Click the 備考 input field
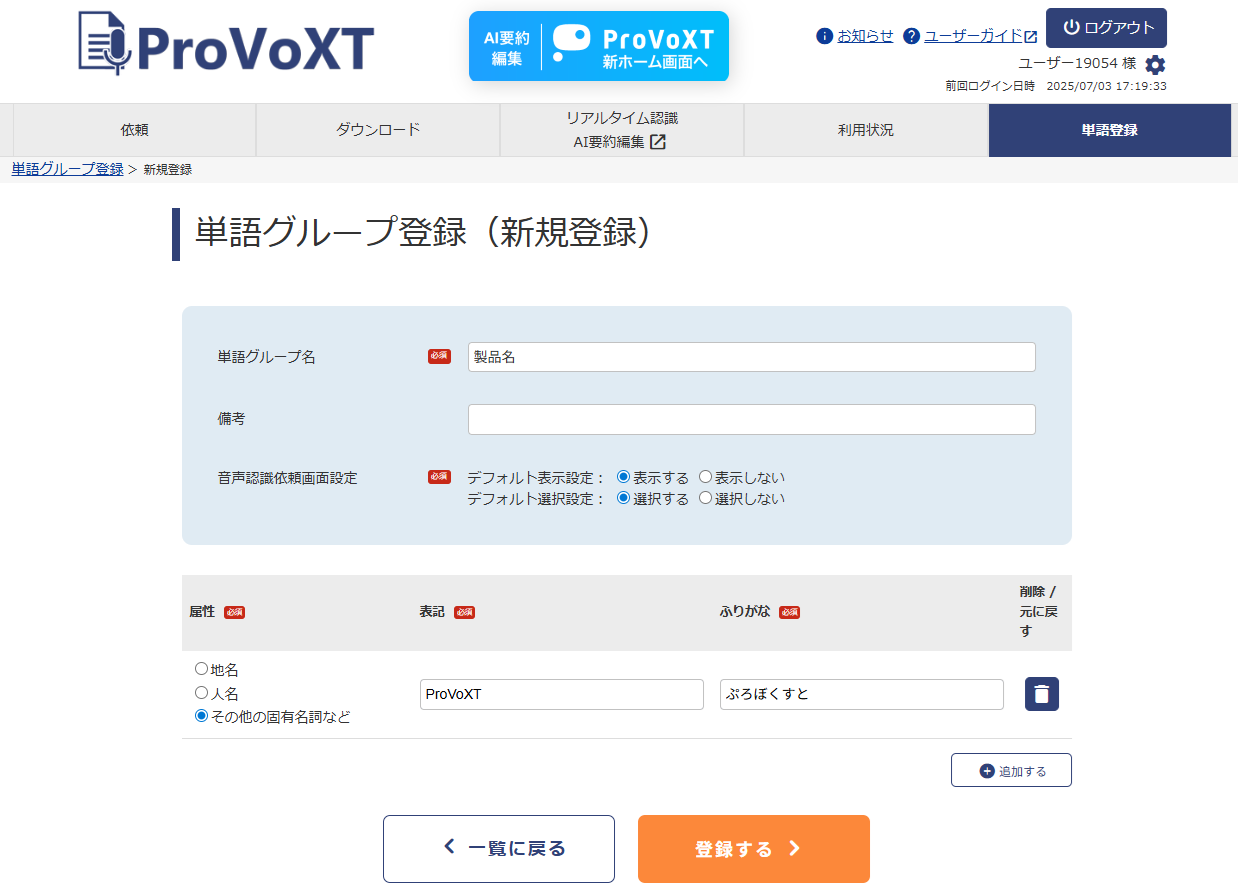 751,420
